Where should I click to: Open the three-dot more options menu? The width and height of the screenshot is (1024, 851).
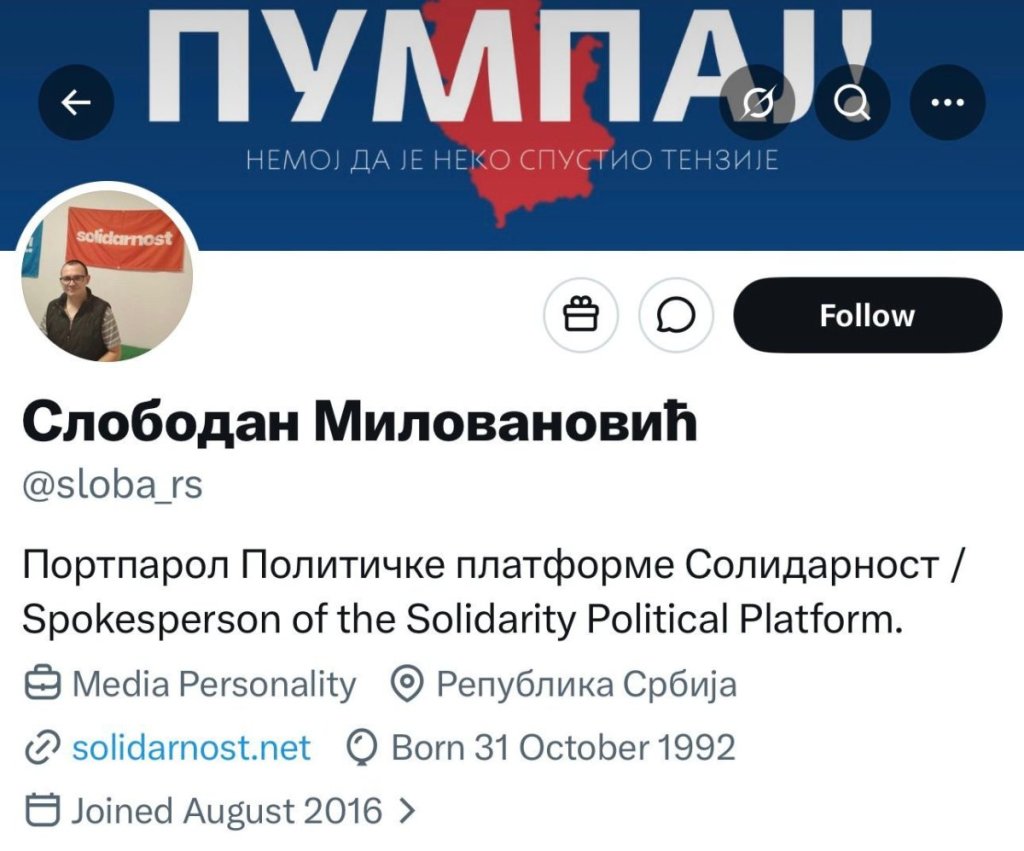click(x=947, y=102)
